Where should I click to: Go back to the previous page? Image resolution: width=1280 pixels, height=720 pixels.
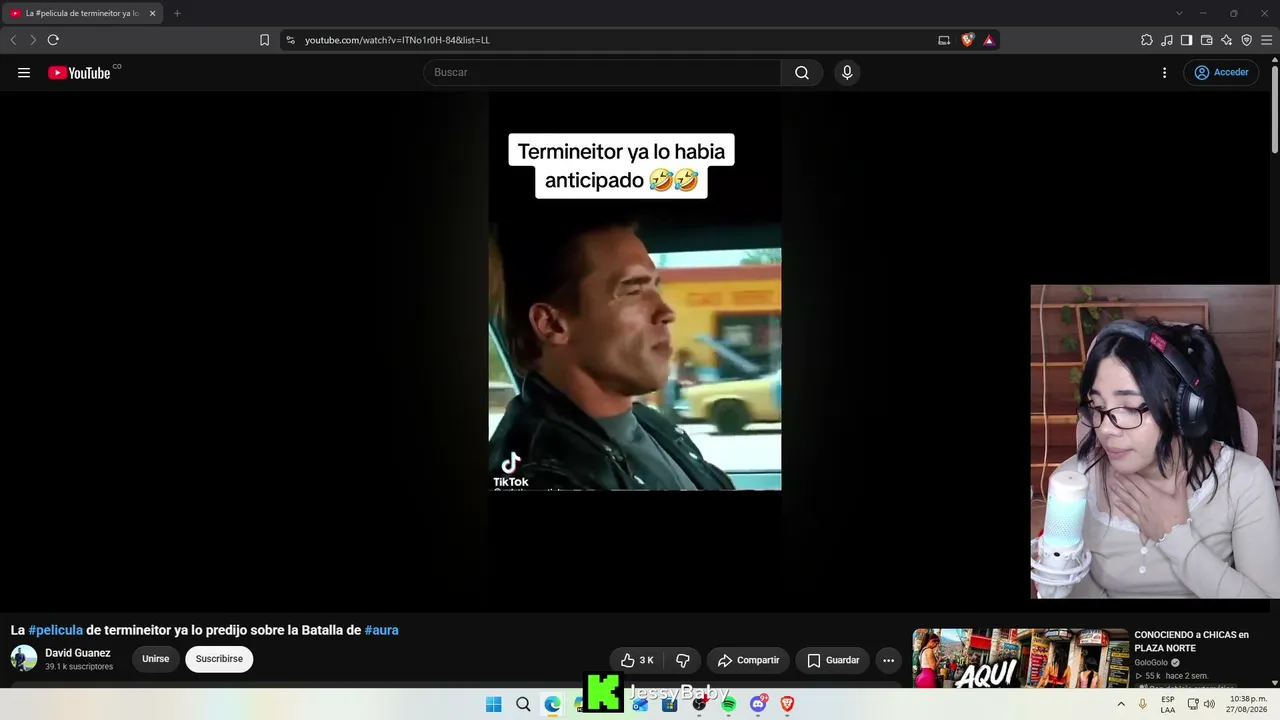[13, 40]
